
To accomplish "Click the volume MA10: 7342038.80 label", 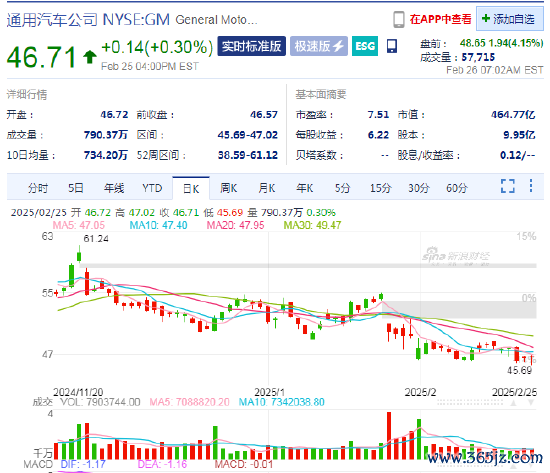I will (282, 402).
